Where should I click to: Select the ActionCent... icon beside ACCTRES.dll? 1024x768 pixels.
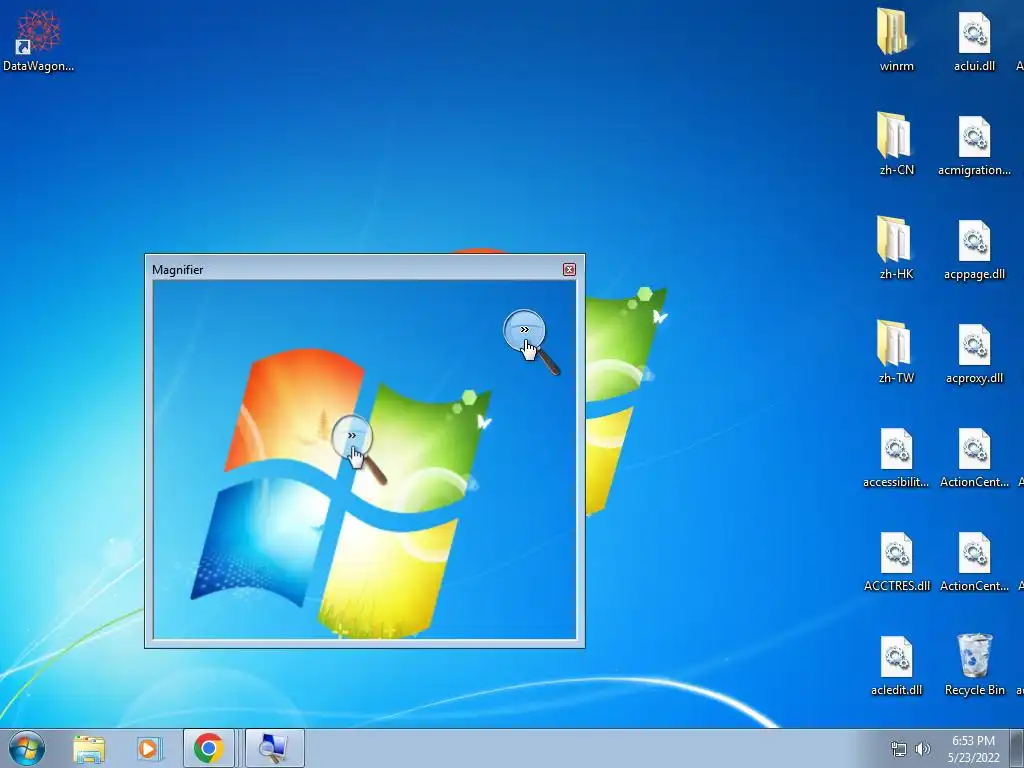[x=974, y=560]
